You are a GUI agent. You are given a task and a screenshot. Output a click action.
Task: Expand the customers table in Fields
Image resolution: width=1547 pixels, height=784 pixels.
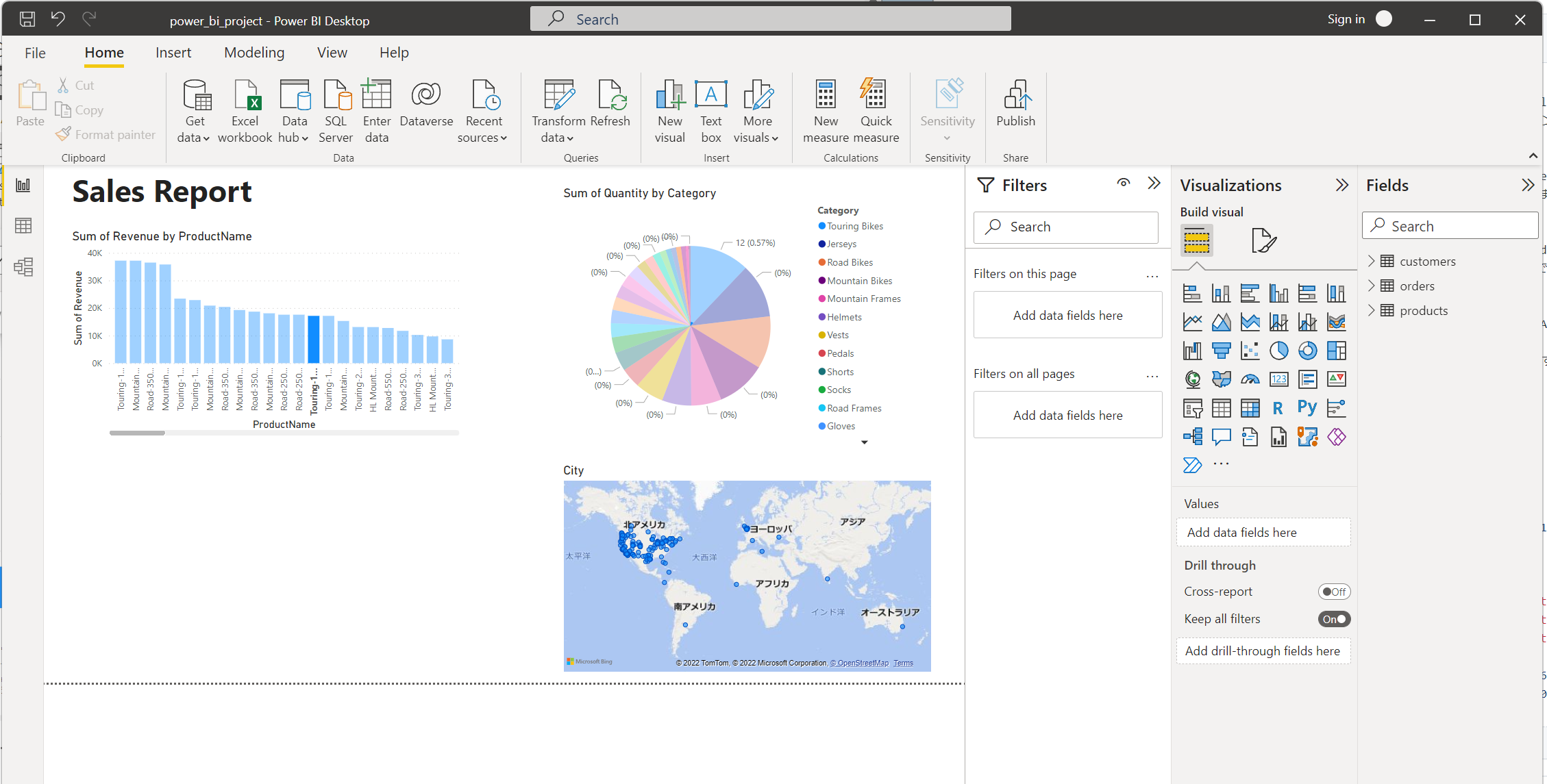pyautogui.click(x=1371, y=261)
